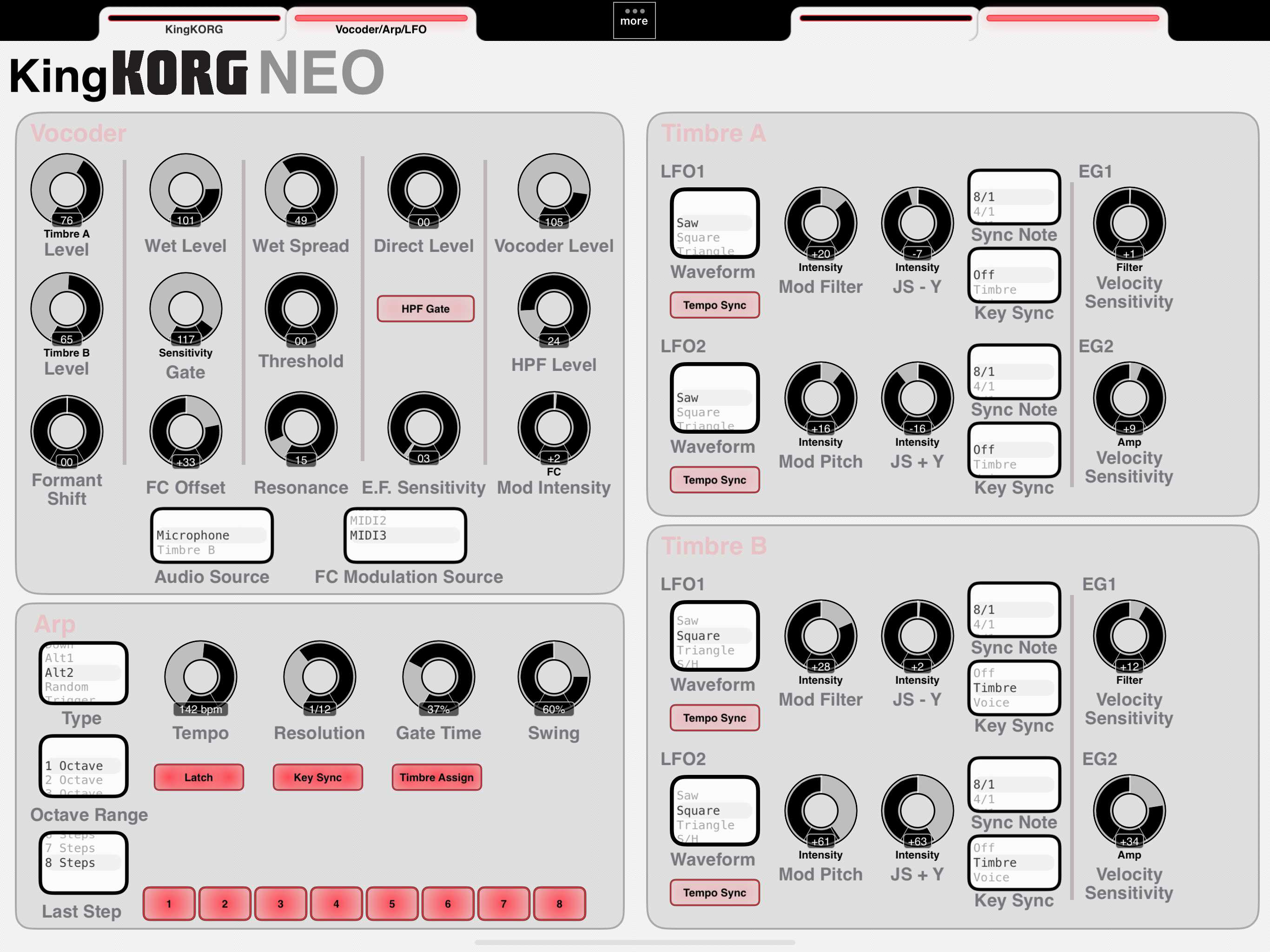Toggle arp step 1 button
This screenshot has width=1270, height=952.
tap(169, 904)
